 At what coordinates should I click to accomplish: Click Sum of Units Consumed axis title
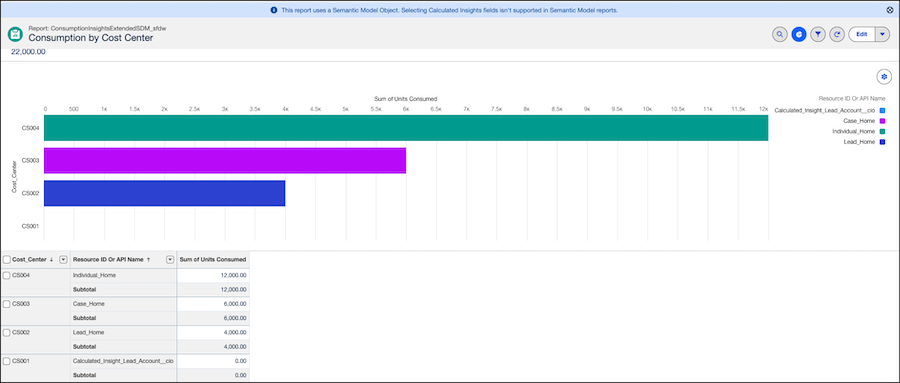click(x=406, y=99)
